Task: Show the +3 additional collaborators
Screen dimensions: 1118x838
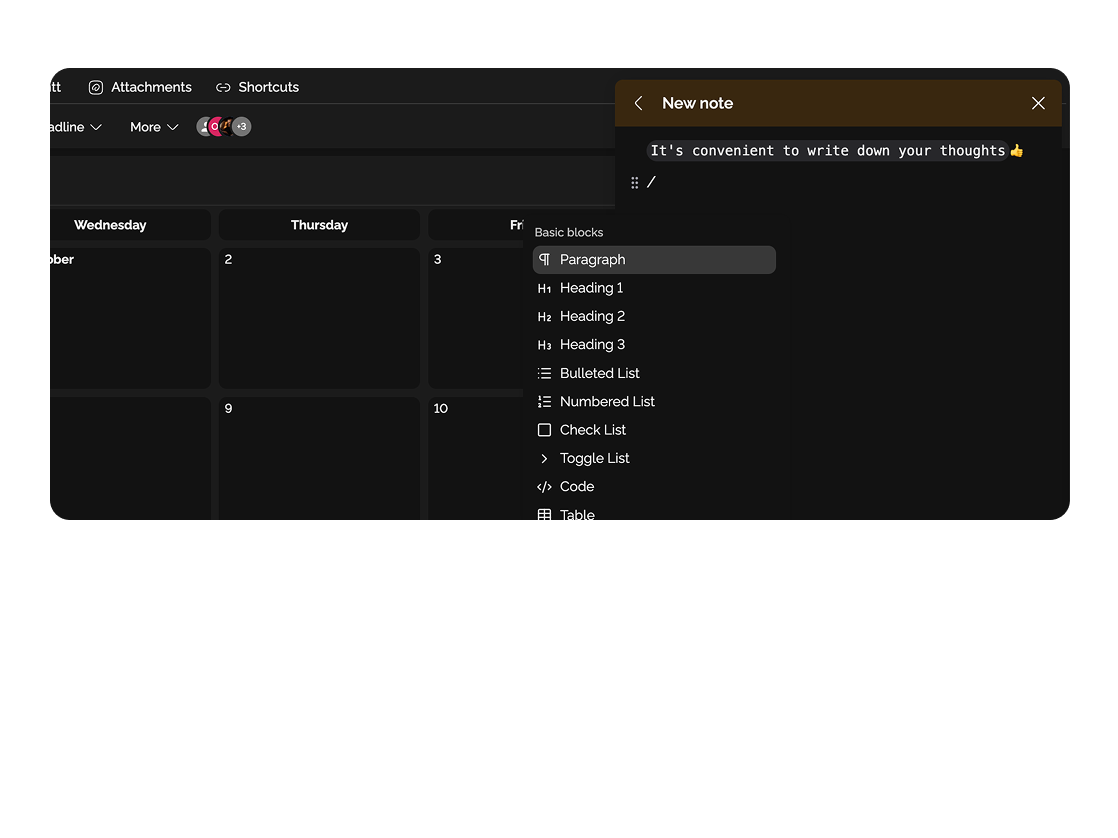Action: 241,126
